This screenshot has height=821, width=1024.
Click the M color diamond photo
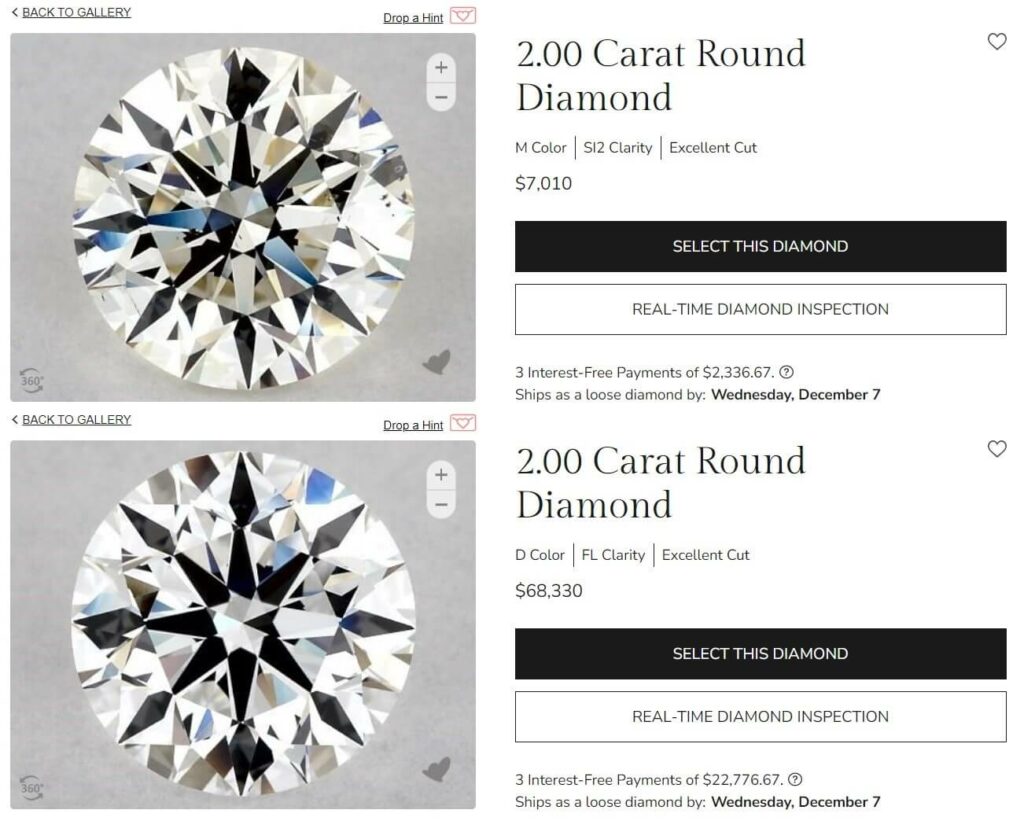[240, 215]
